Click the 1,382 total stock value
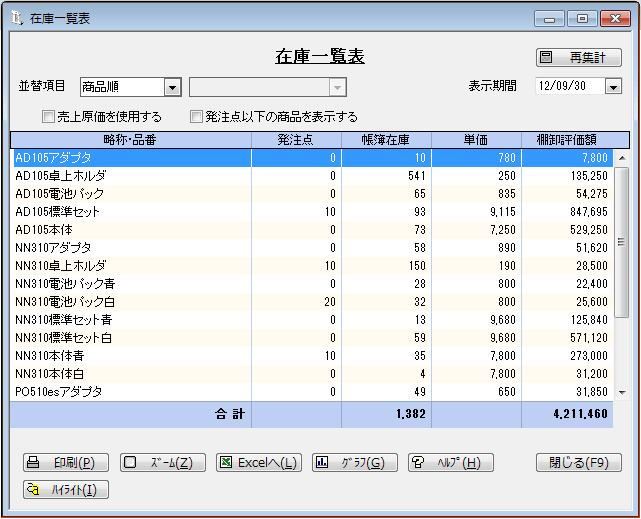Screen dimensions: 641x519 point(386,414)
